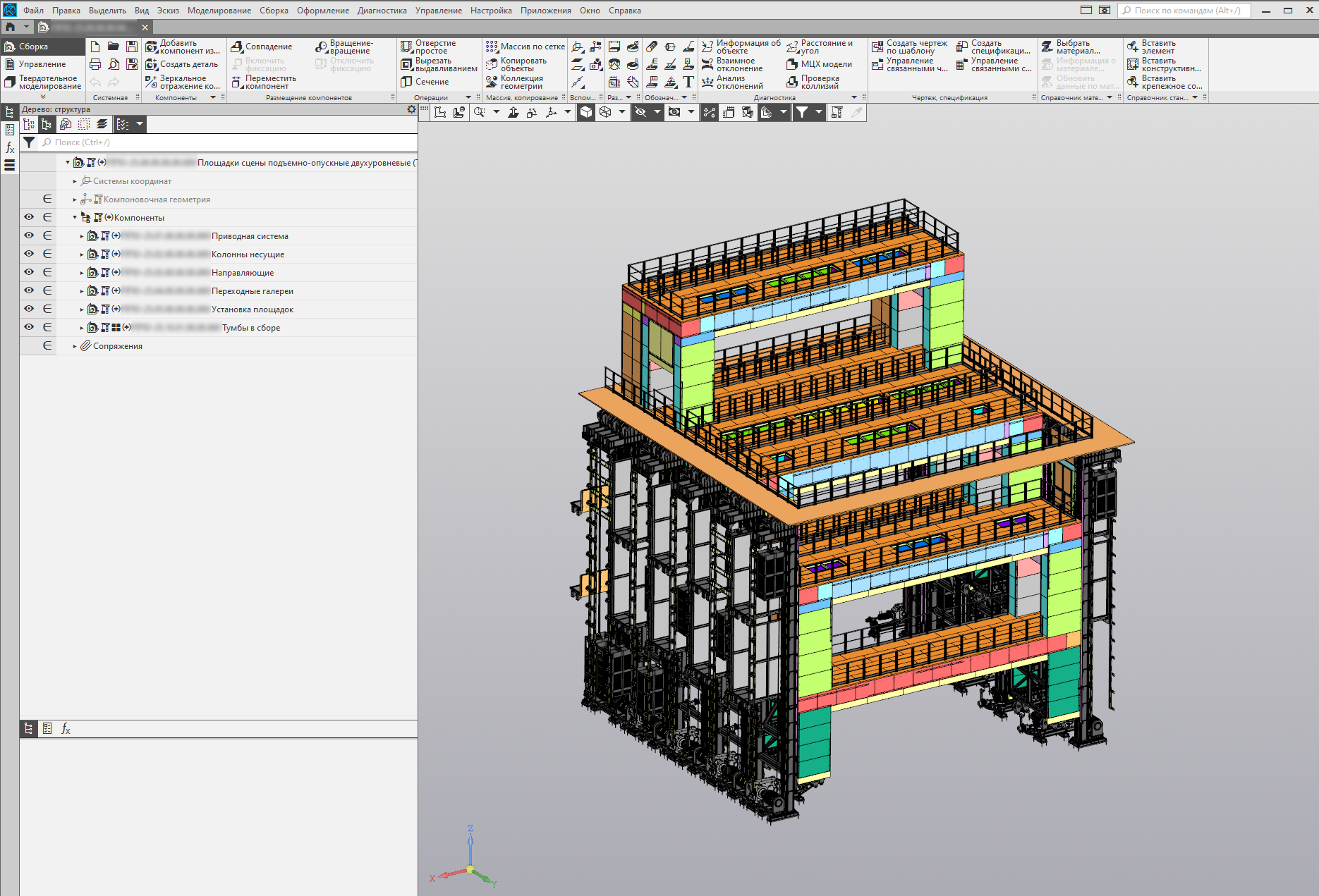
Task: Open tree panel settings gear
Action: (411, 109)
